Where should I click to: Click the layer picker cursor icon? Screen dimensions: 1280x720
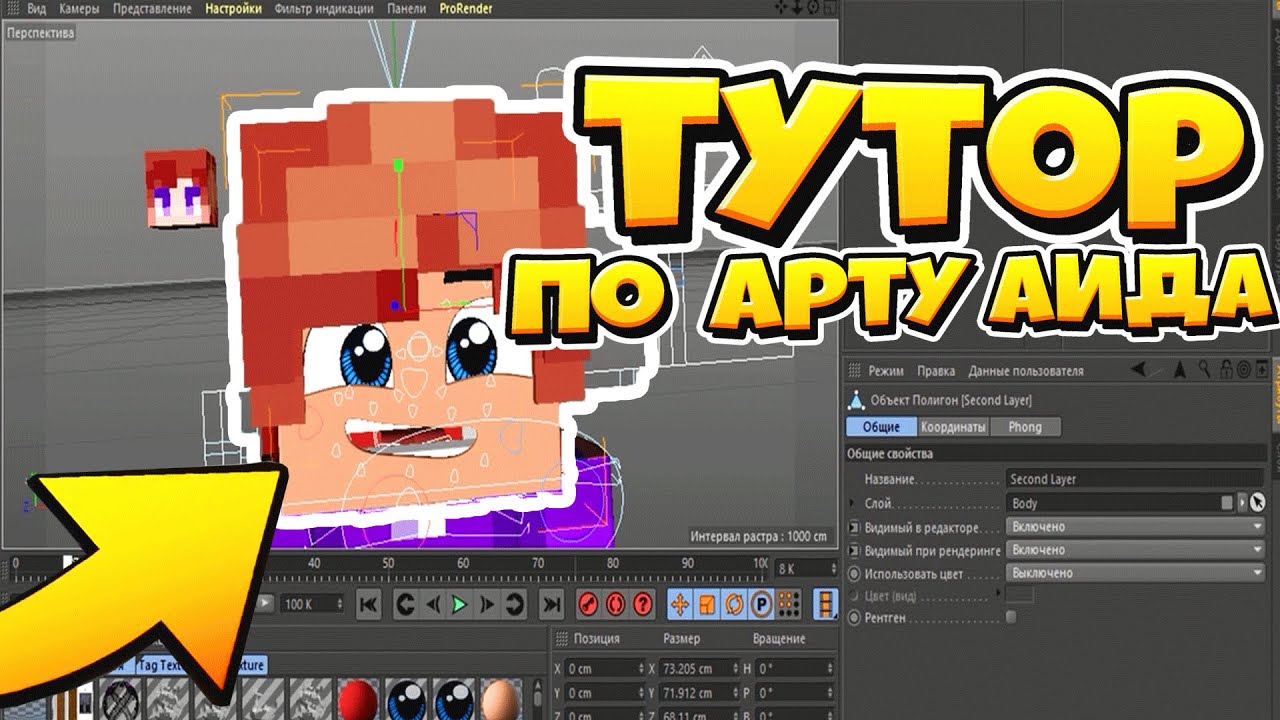(x=1258, y=503)
